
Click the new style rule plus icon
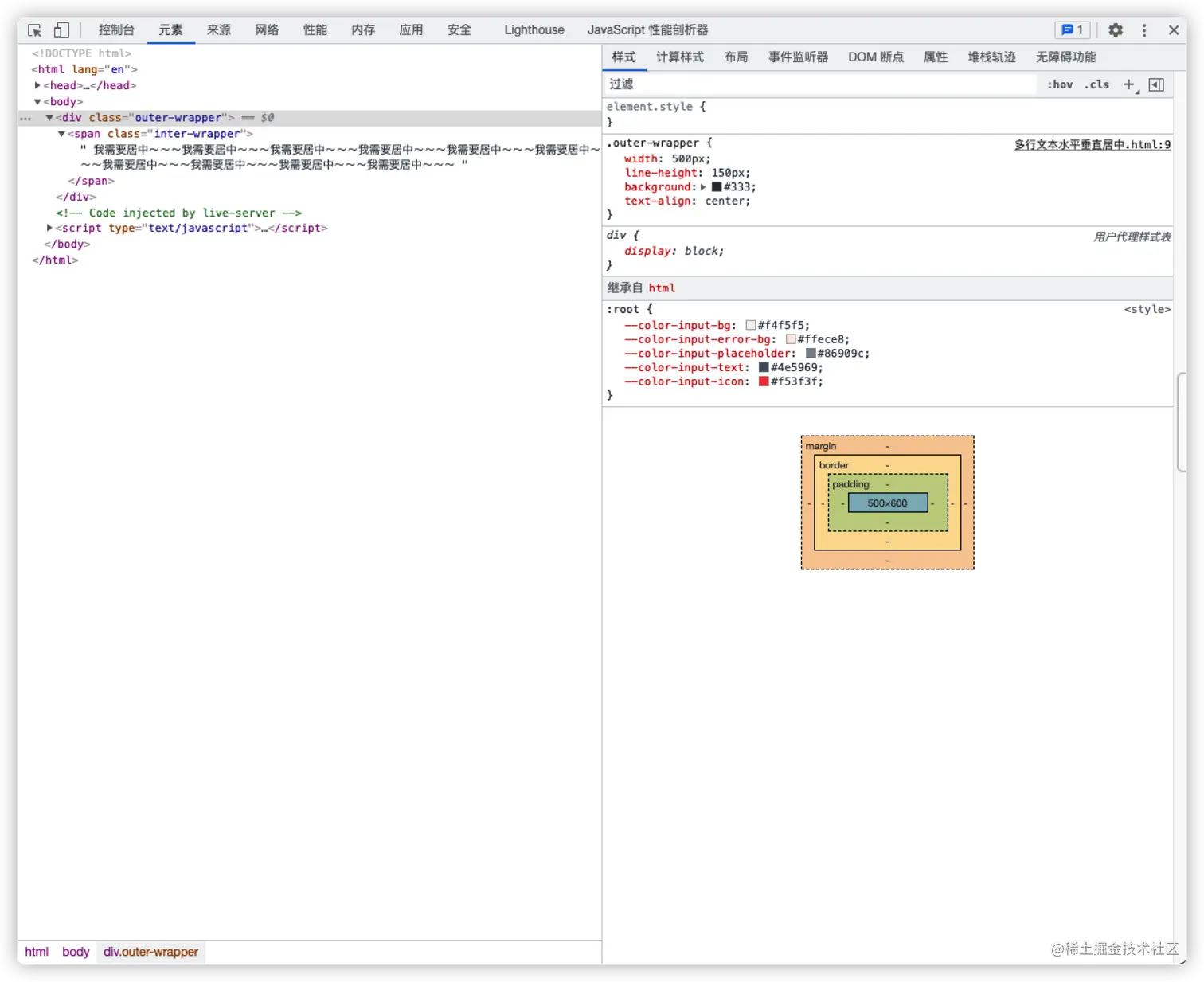pyautogui.click(x=1129, y=84)
